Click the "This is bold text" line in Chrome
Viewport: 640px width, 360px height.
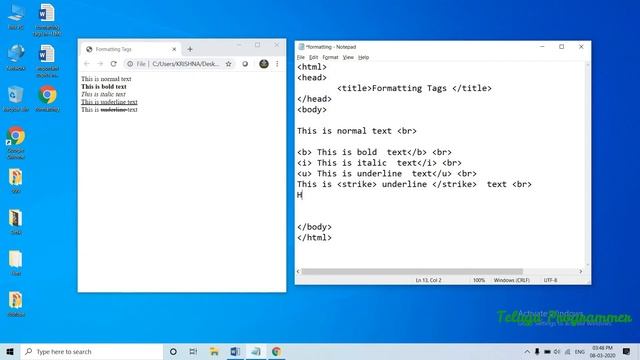(x=104, y=87)
